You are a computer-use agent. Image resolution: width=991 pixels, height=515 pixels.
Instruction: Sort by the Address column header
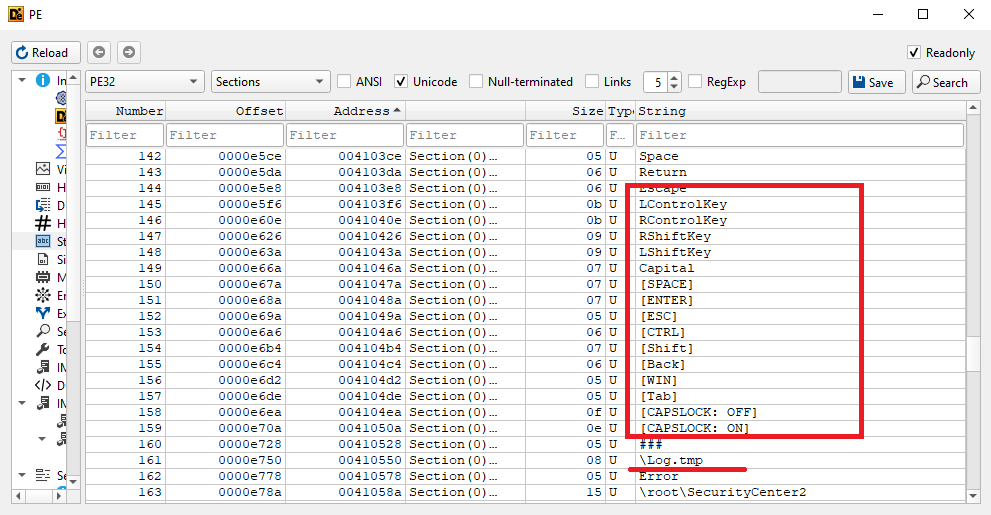point(345,111)
